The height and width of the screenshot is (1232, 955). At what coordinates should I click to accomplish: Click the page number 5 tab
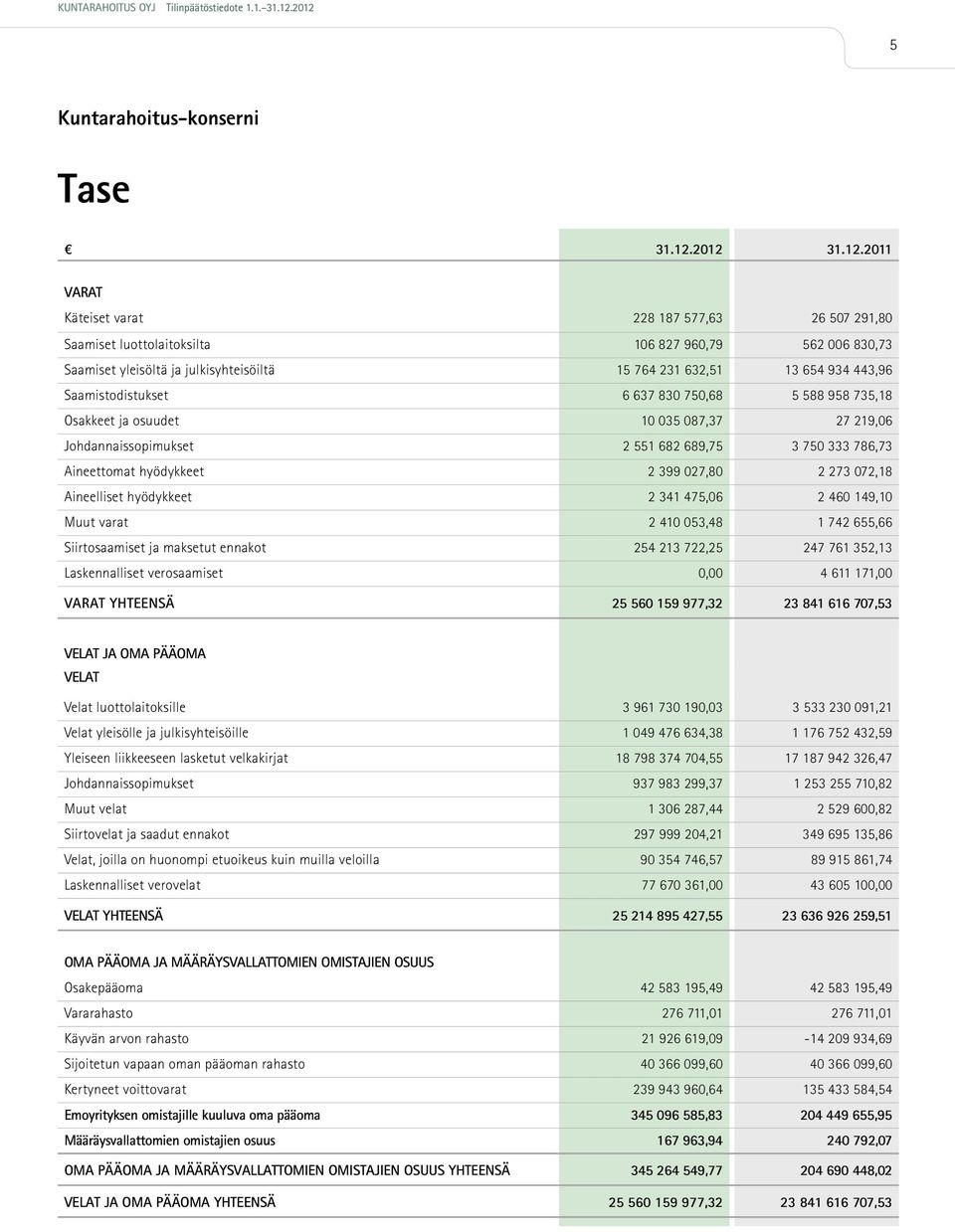(x=893, y=45)
